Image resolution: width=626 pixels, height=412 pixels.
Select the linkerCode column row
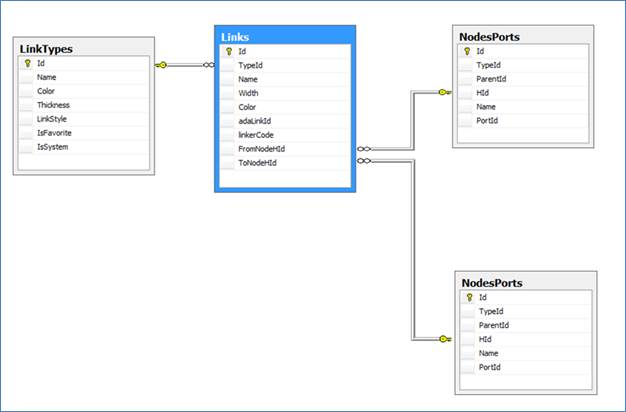pyautogui.click(x=259, y=134)
